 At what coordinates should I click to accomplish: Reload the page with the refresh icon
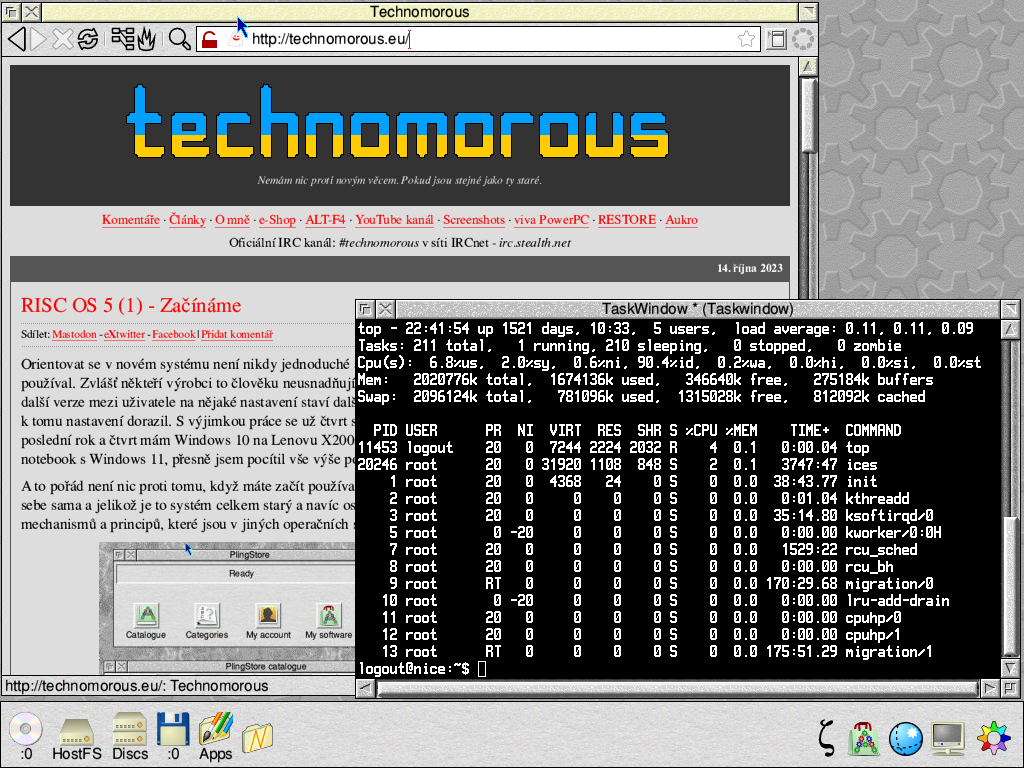tap(87, 39)
